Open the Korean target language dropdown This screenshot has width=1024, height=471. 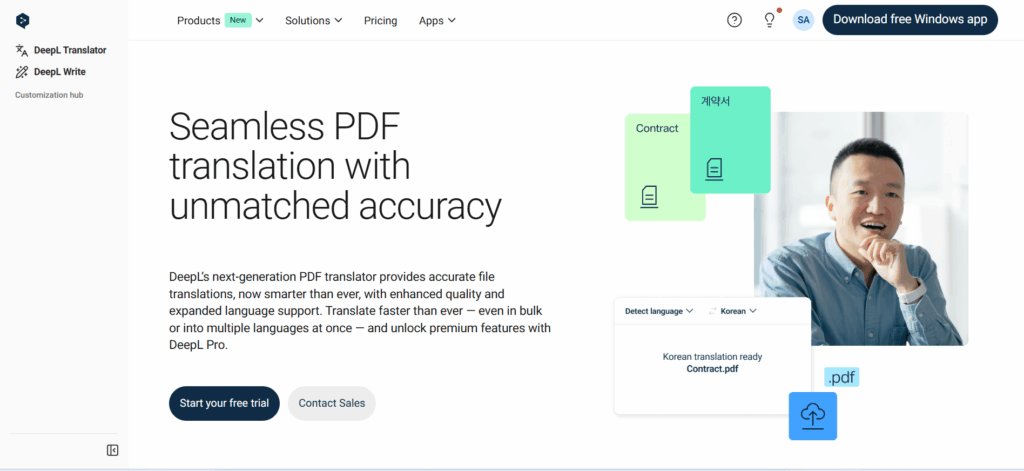click(738, 311)
